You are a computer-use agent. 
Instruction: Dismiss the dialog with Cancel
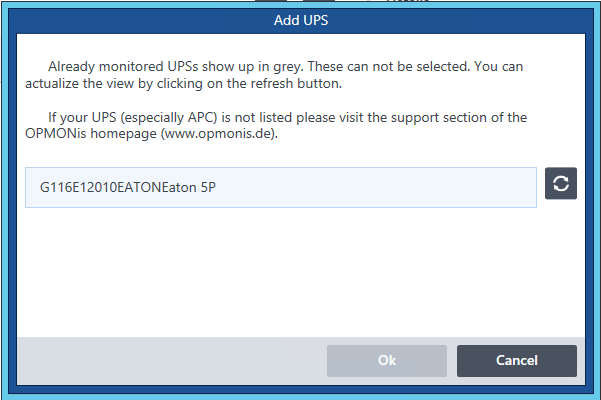(517, 361)
